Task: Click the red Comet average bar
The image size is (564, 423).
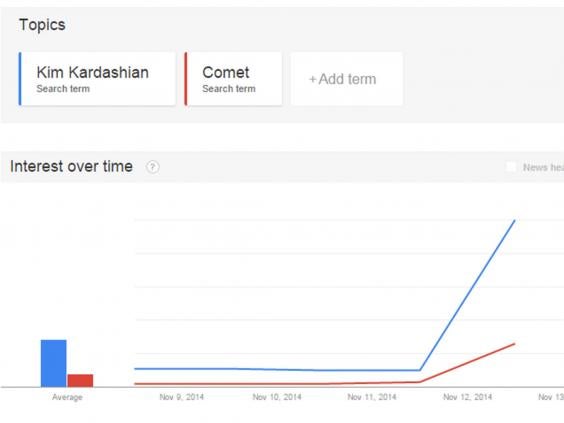Action: coord(80,381)
